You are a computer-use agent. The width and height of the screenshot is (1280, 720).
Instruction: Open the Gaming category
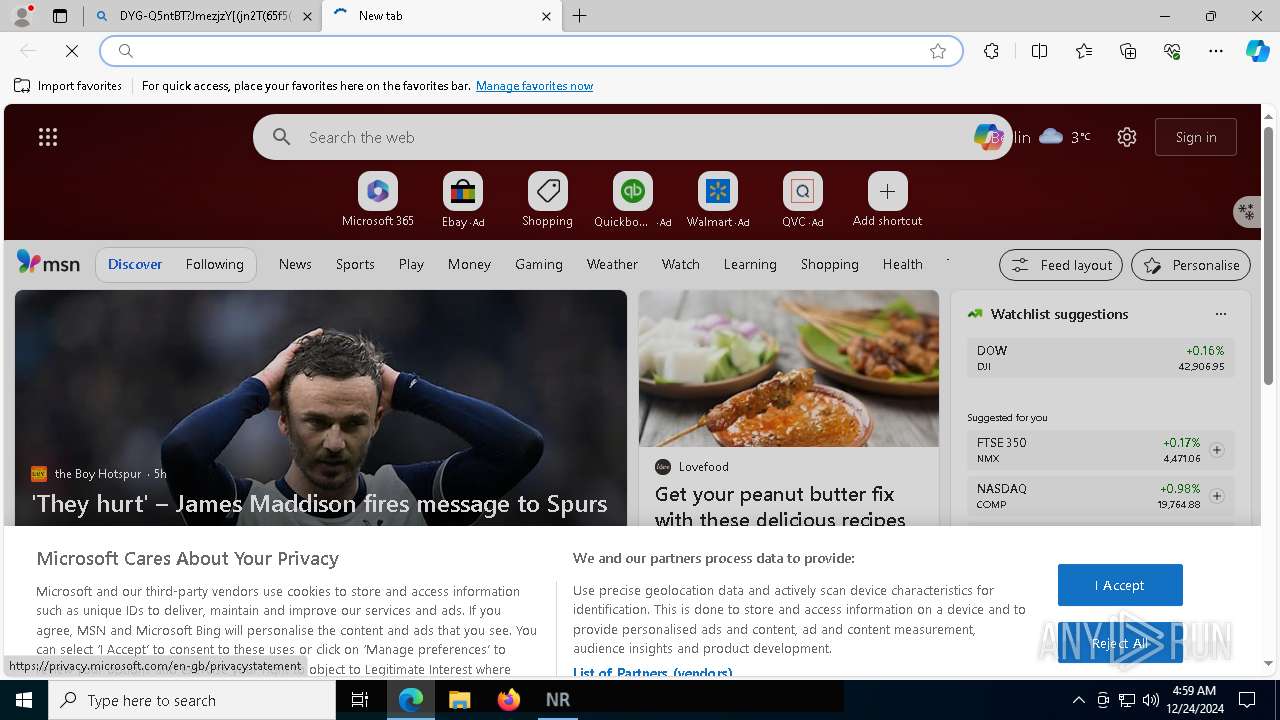(539, 264)
